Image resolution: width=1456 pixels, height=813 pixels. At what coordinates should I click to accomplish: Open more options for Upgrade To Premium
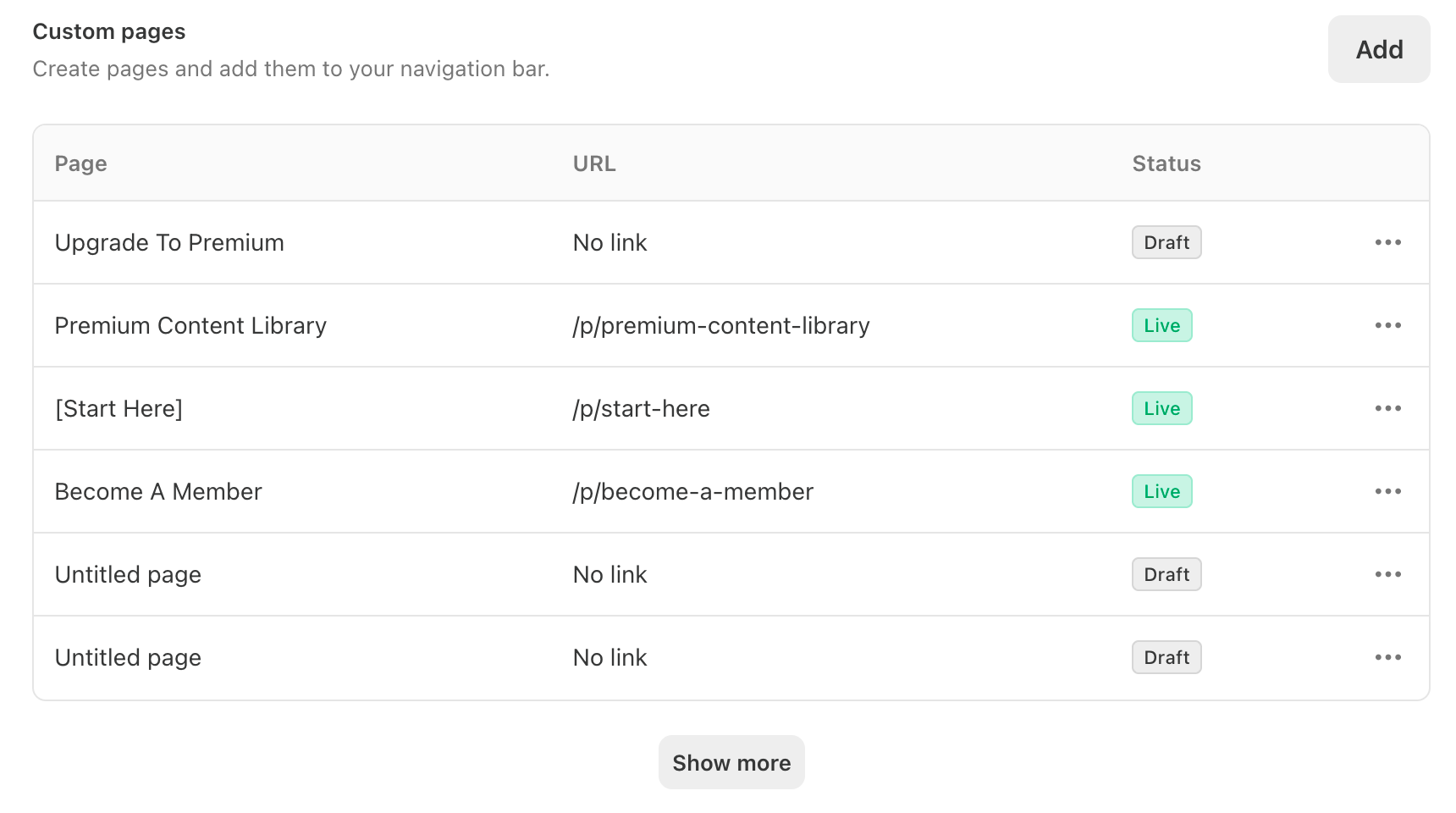(x=1387, y=242)
